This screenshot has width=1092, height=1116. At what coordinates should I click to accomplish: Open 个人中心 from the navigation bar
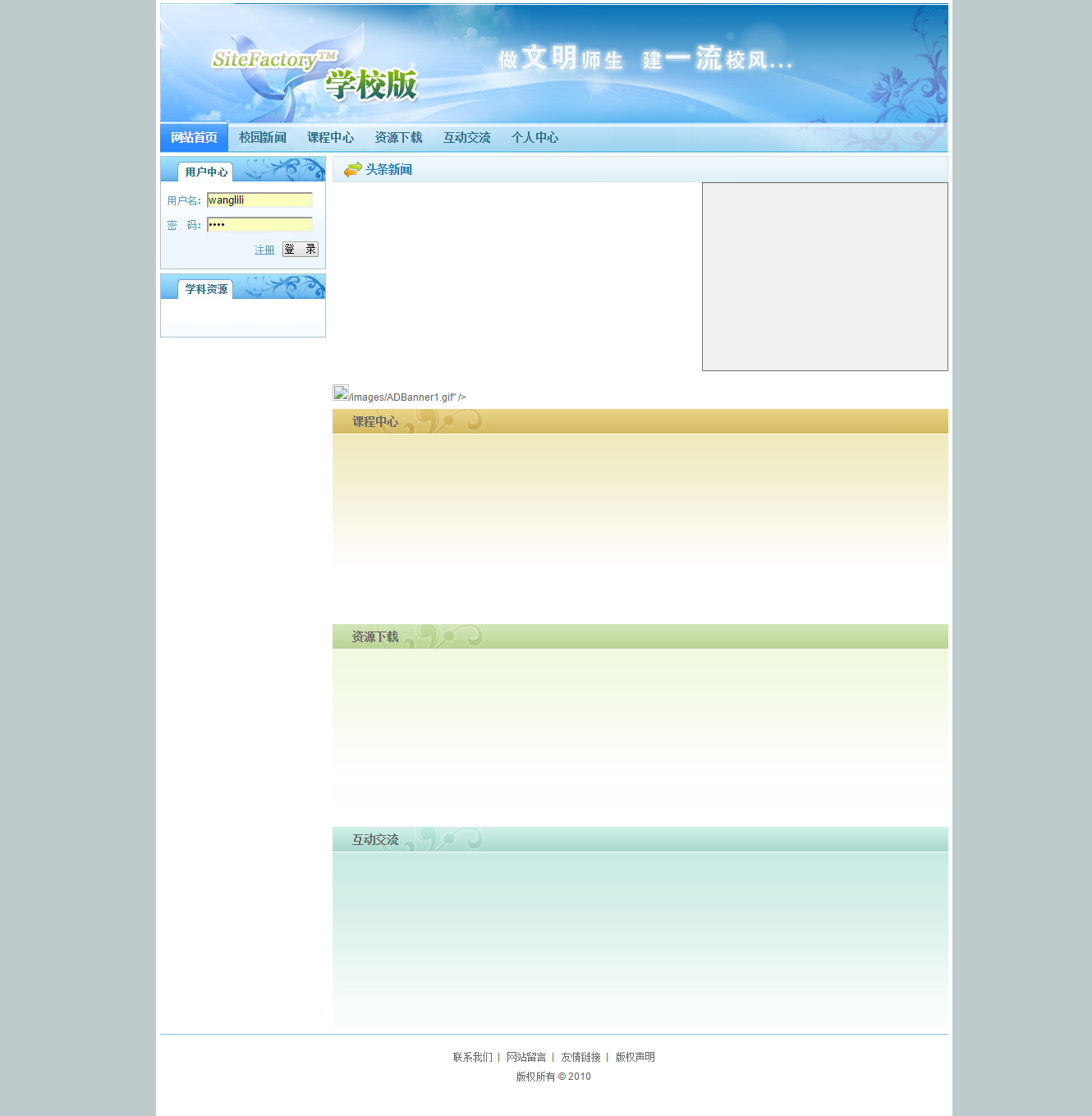(x=535, y=138)
